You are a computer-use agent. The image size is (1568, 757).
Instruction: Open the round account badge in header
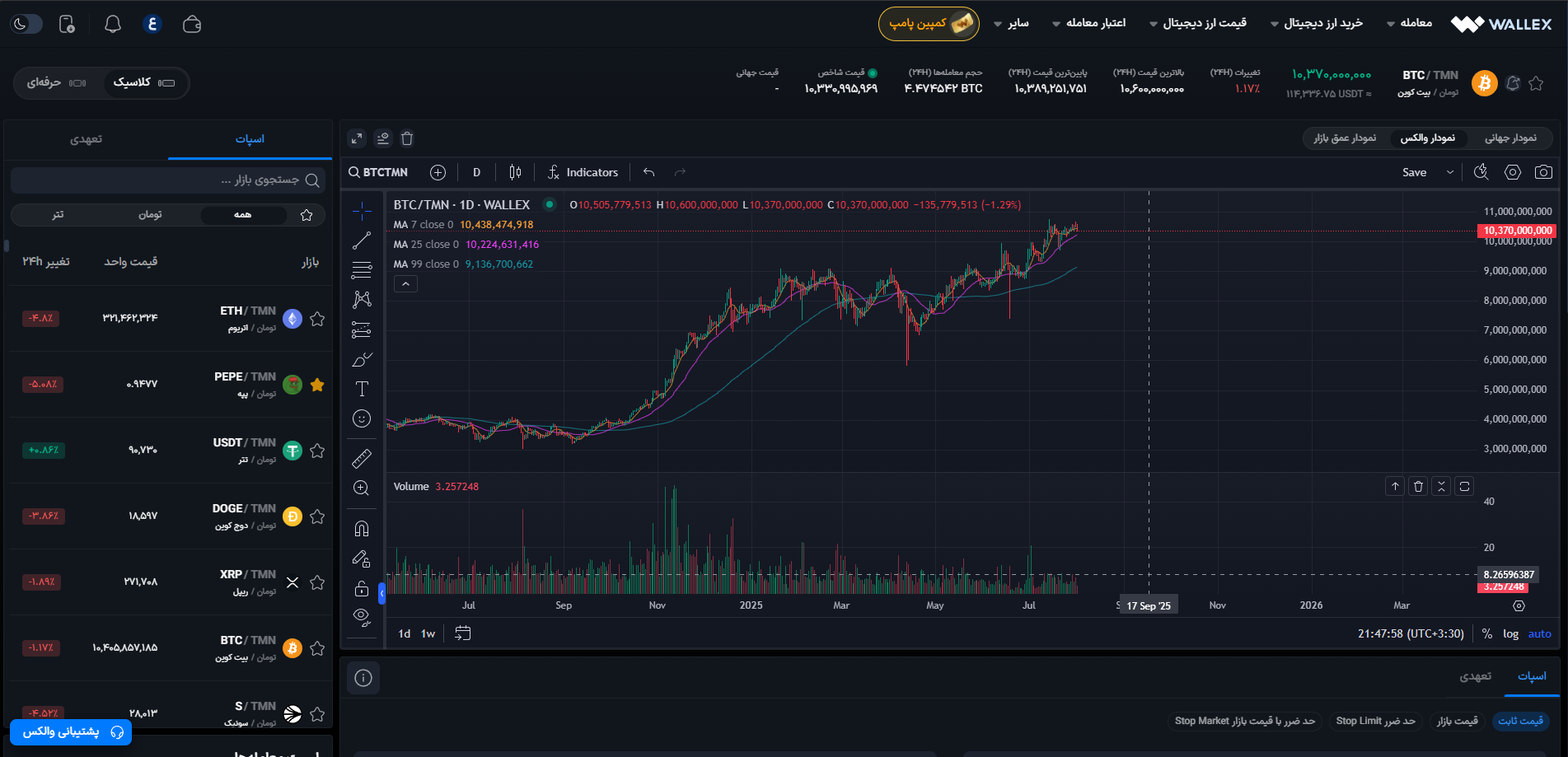[x=152, y=24]
